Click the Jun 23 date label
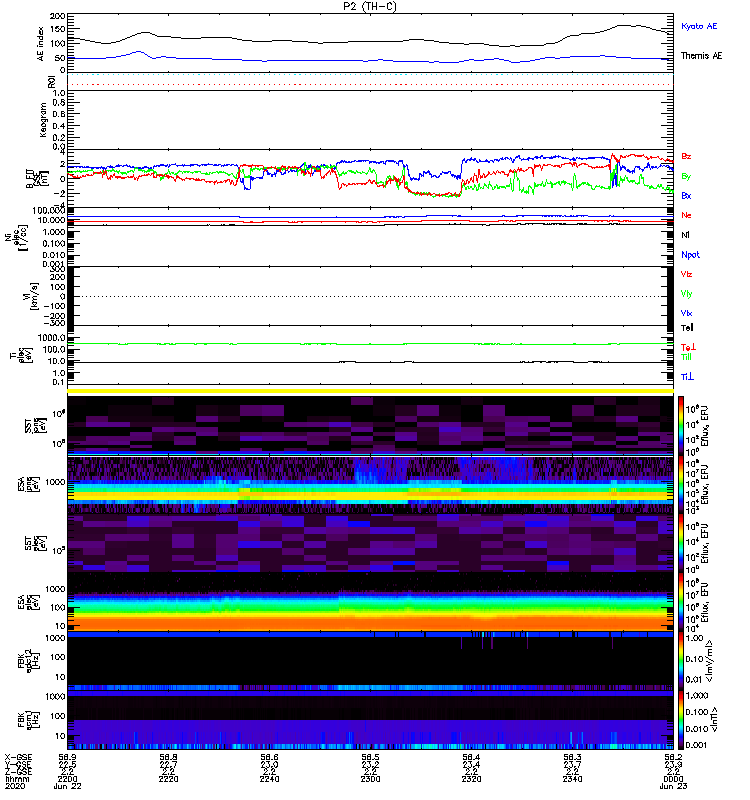 point(673,786)
